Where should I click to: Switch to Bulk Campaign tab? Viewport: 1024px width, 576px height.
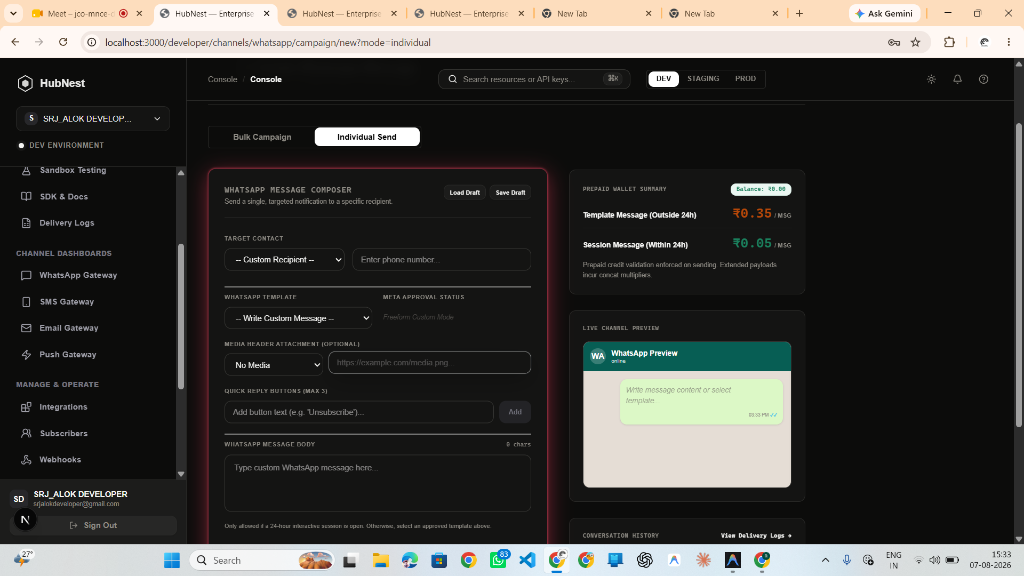(x=262, y=136)
